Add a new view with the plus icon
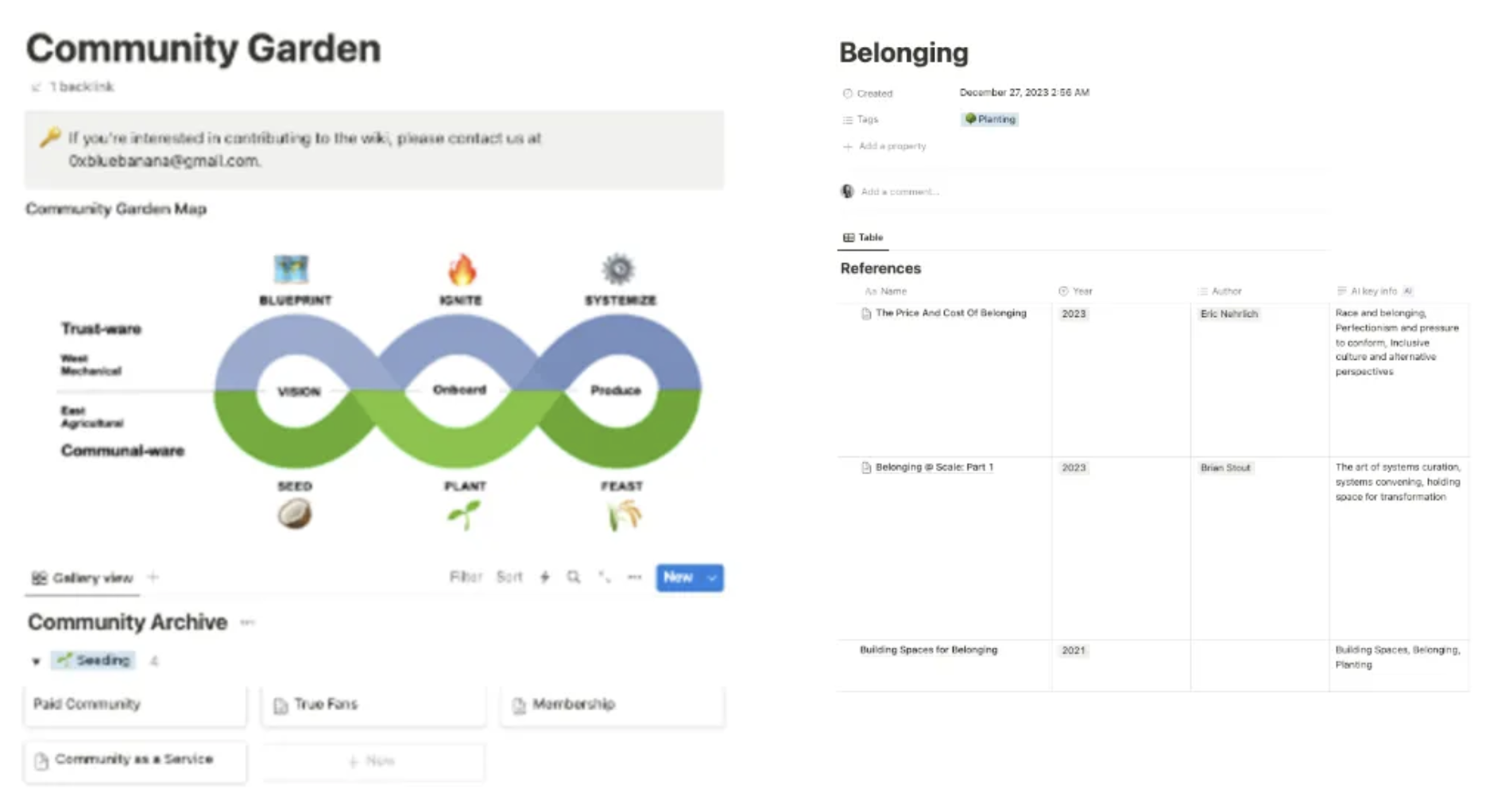Image resolution: width=1505 pixels, height=812 pixels. click(x=153, y=578)
